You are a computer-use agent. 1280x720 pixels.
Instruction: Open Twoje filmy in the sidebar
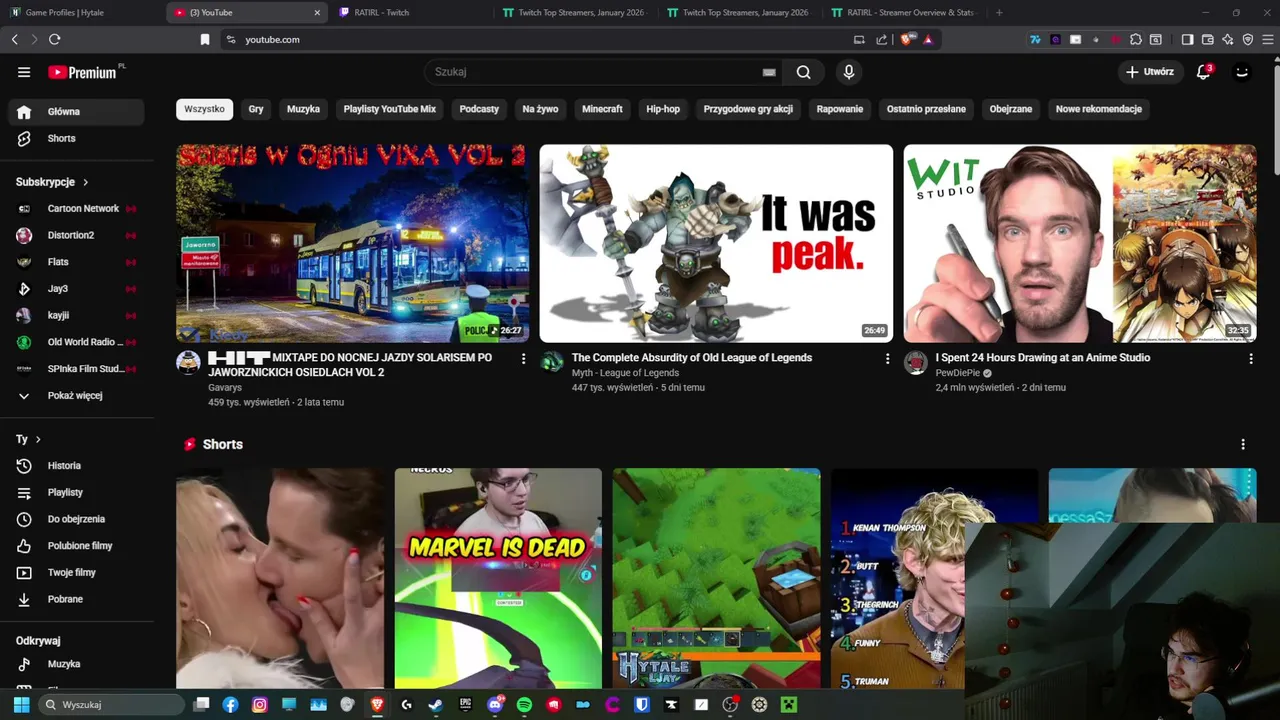pyautogui.click(x=77, y=572)
